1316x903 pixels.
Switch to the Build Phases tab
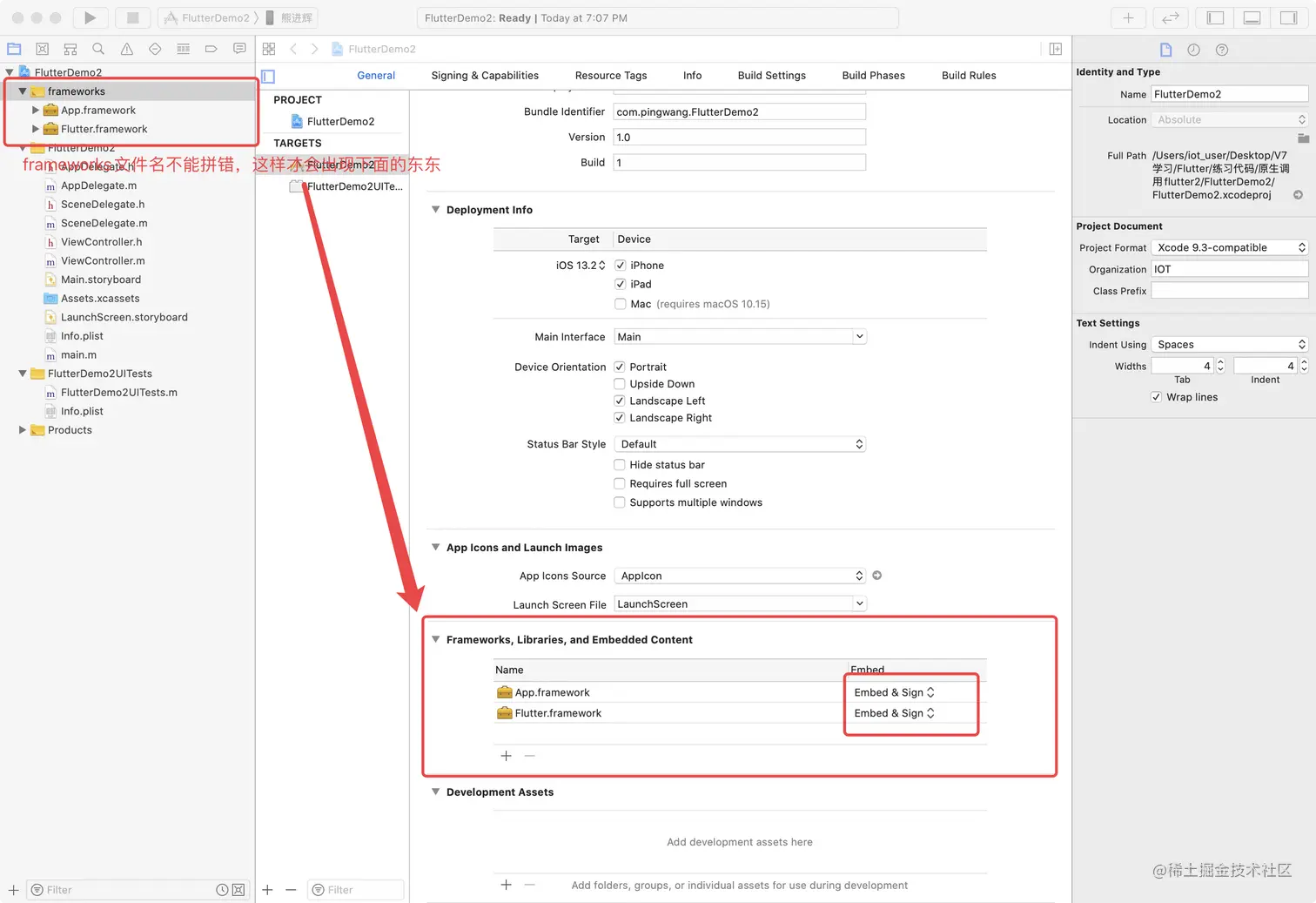[x=874, y=76]
